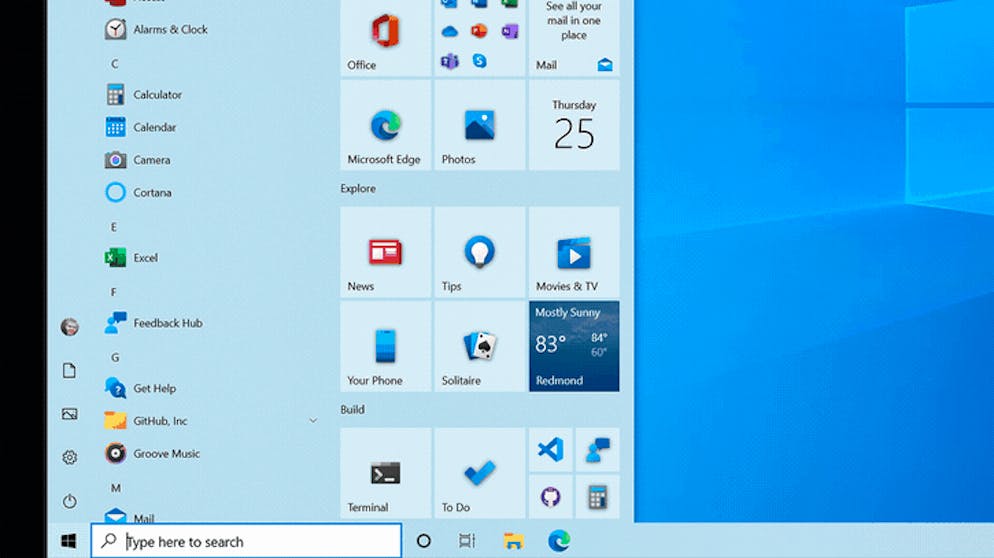The image size is (994, 558).
Task: Open the small GitHub tile
Action: (x=551, y=496)
